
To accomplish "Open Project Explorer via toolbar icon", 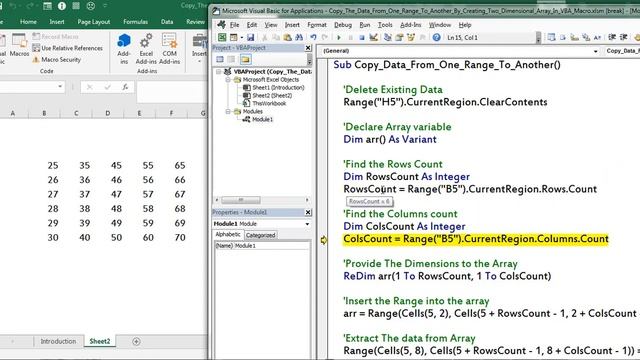I will click(x=388, y=38).
